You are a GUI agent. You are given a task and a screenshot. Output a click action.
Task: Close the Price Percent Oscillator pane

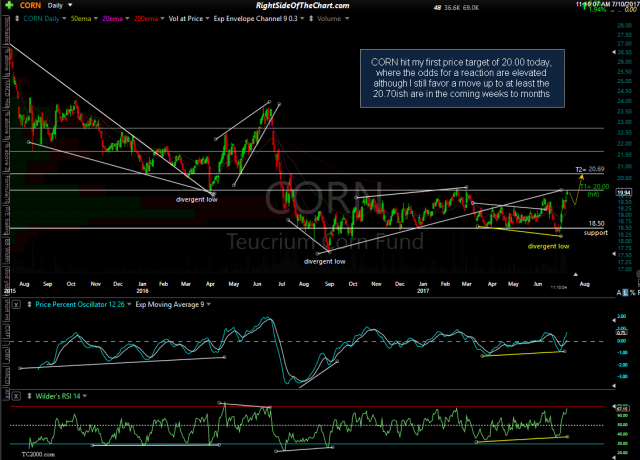click(16, 304)
